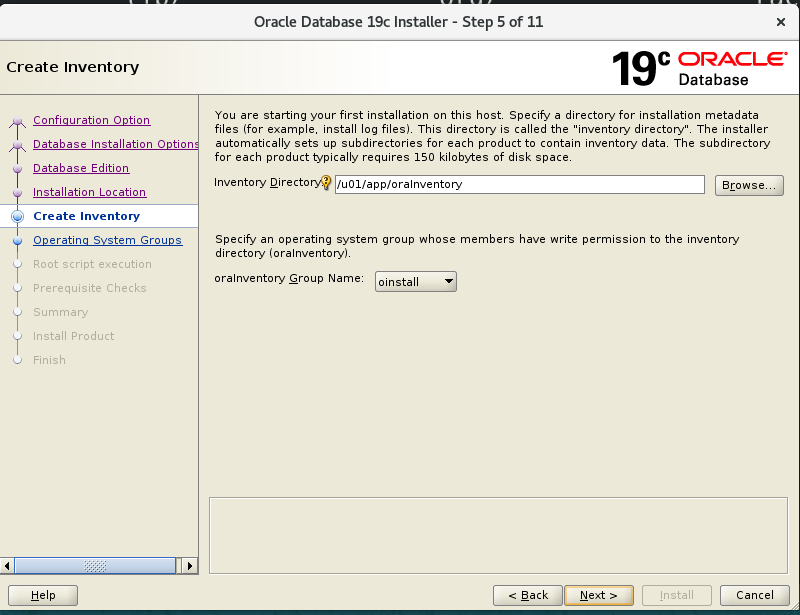Click the horizontal scrollbar thumb in sidebar
This screenshot has width=800, height=615.
coord(95,565)
